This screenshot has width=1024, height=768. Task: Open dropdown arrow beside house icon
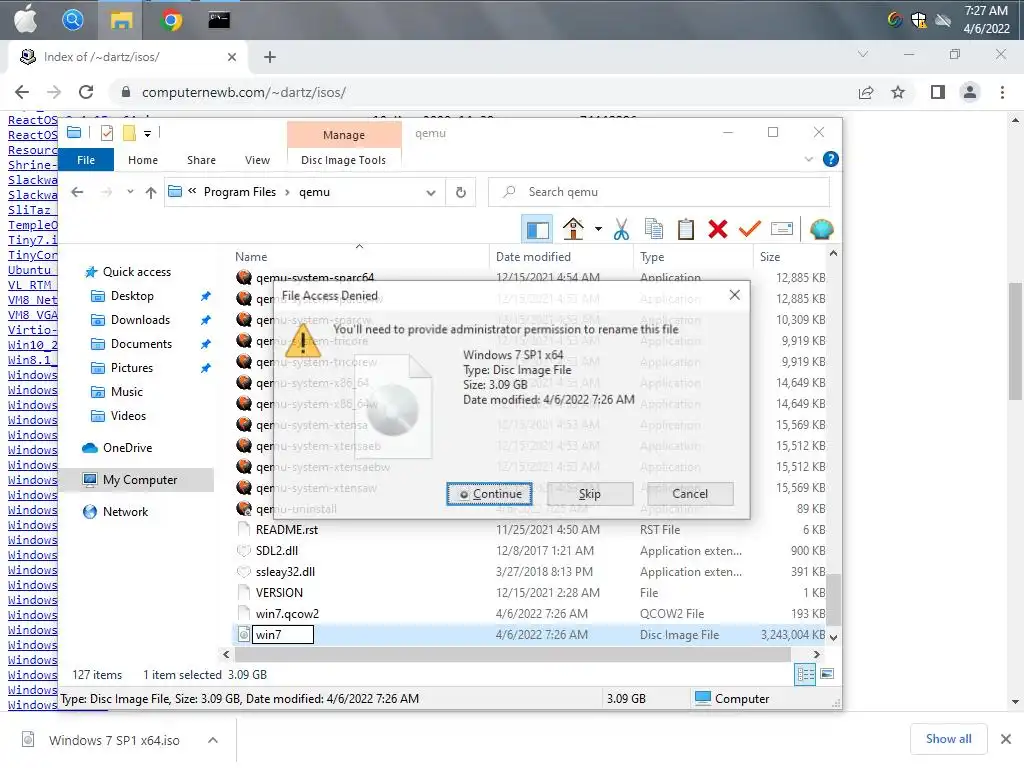click(598, 229)
